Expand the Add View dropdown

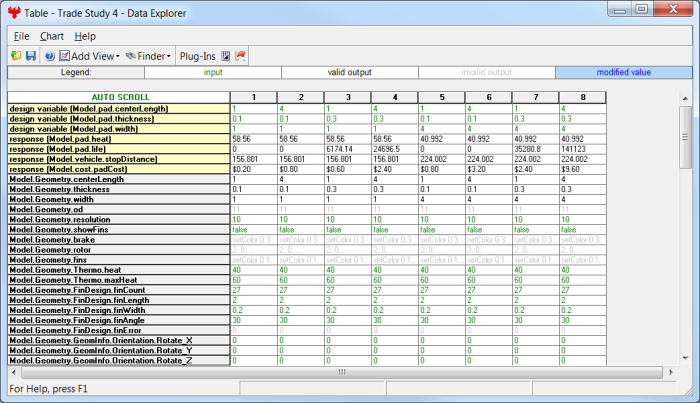[89, 56]
